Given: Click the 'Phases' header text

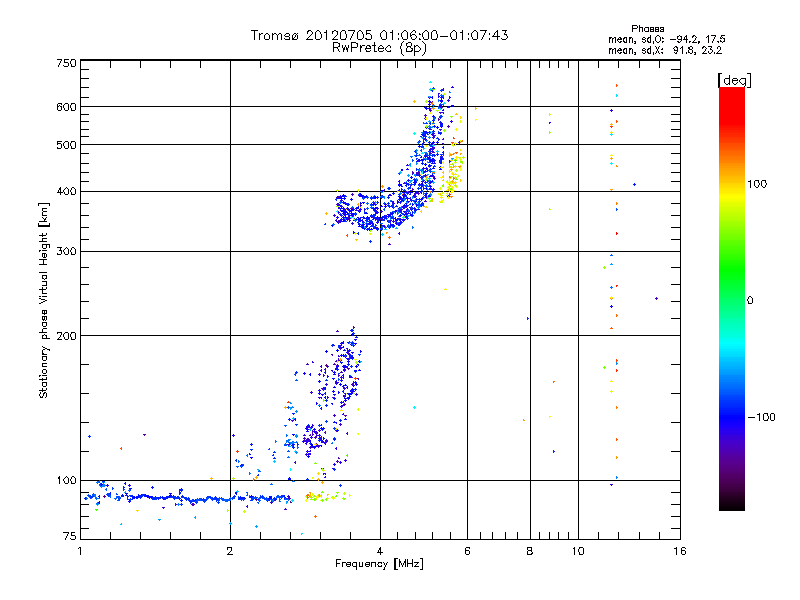Looking at the screenshot, I should pyautogui.click(x=647, y=29).
